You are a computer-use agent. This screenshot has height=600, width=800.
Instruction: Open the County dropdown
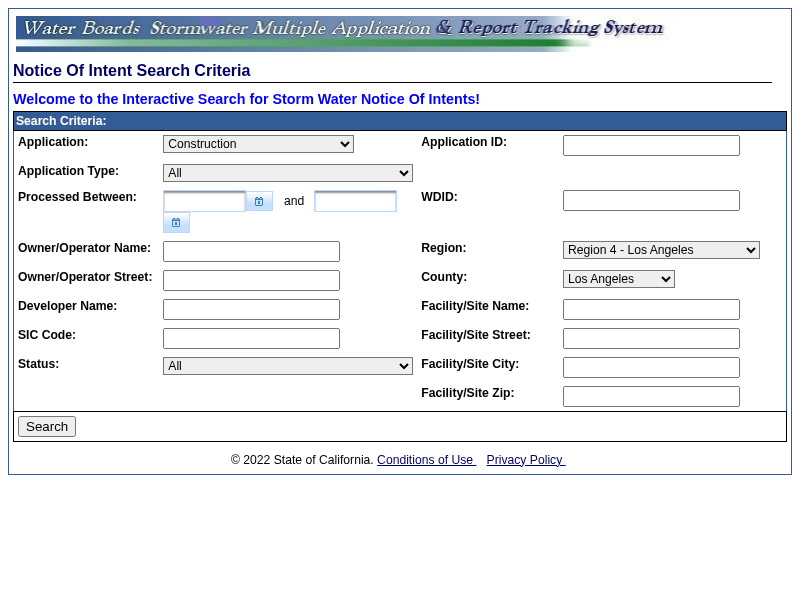pyautogui.click(x=618, y=279)
